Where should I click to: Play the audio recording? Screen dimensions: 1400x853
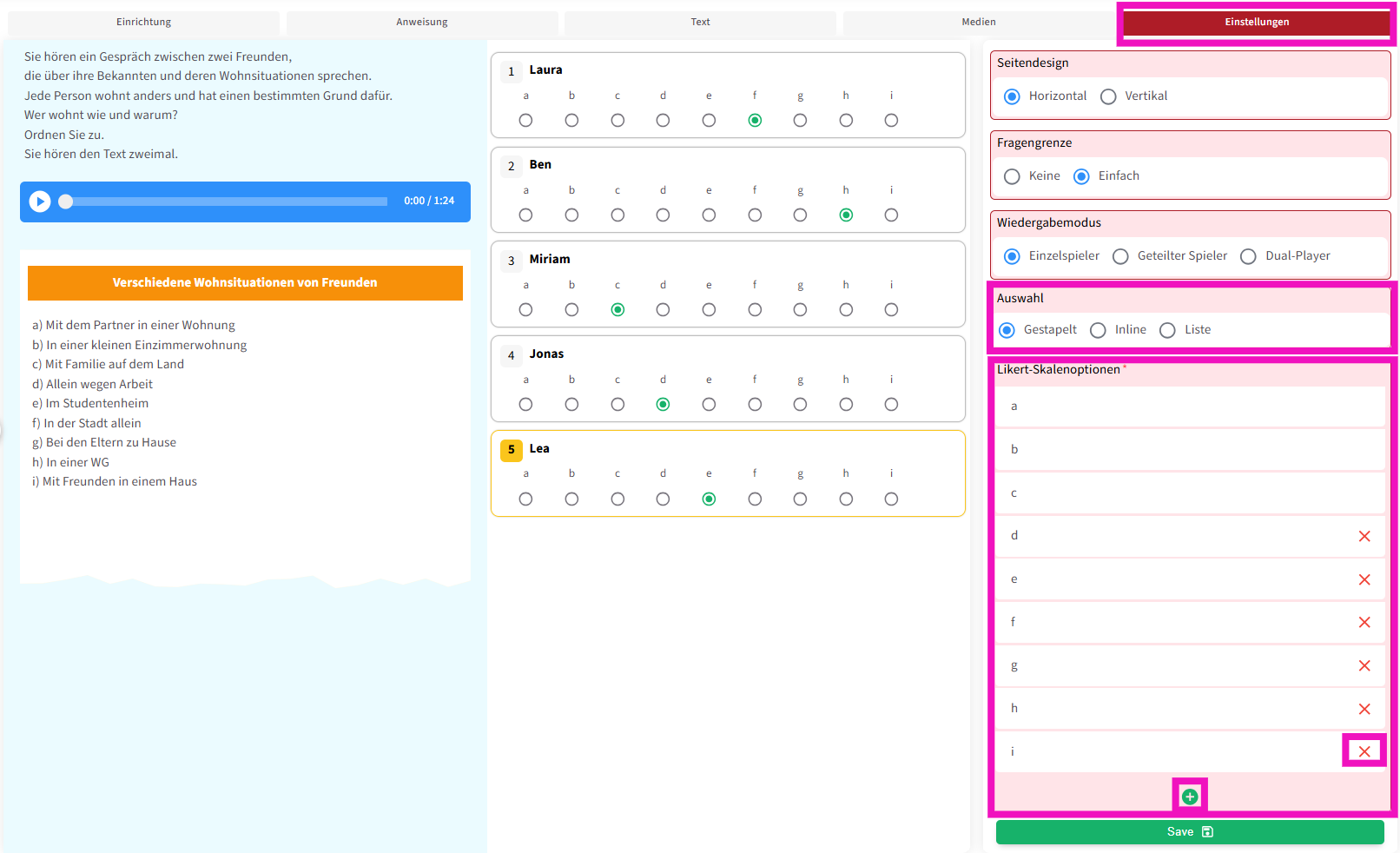coord(40,202)
